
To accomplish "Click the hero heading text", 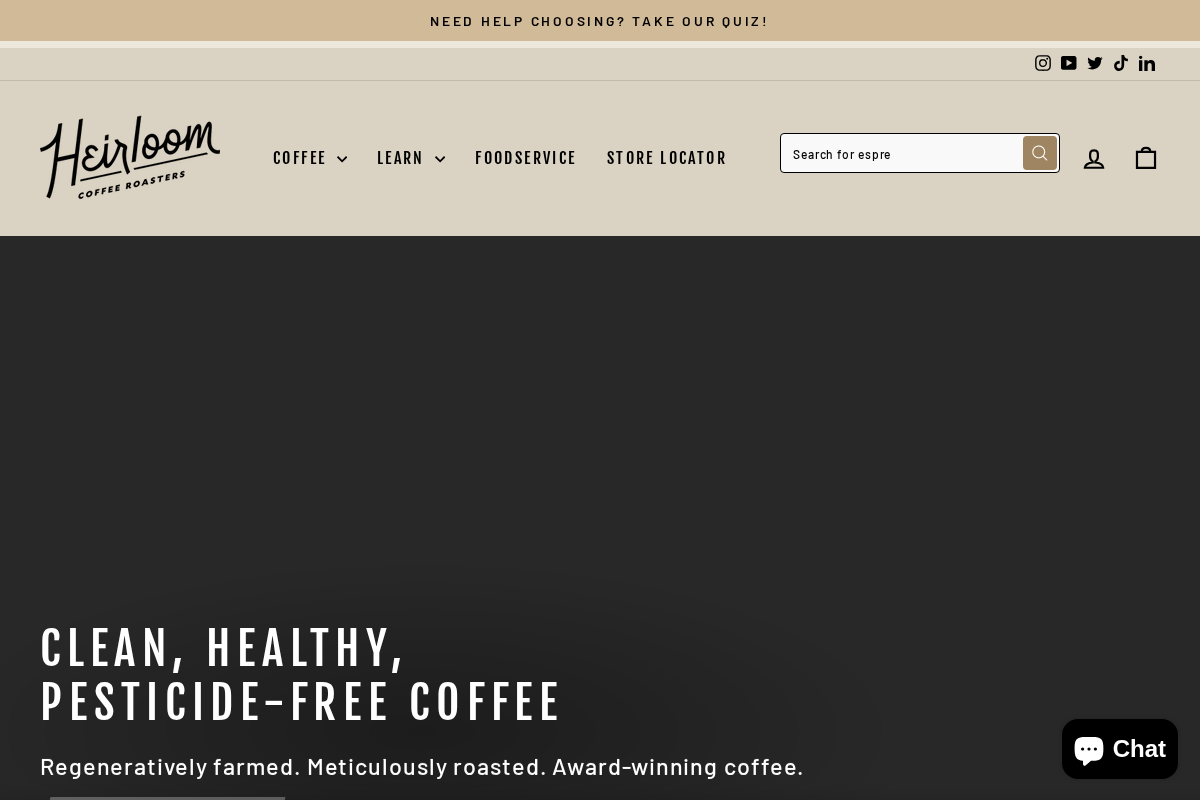I will point(302,675).
